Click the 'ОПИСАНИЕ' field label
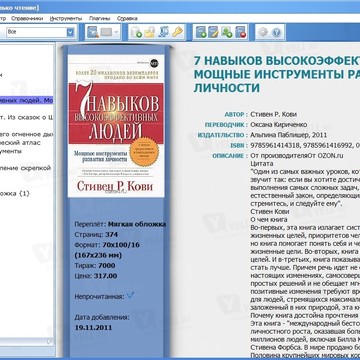Screen dimensions: 360x360 coord(228,156)
